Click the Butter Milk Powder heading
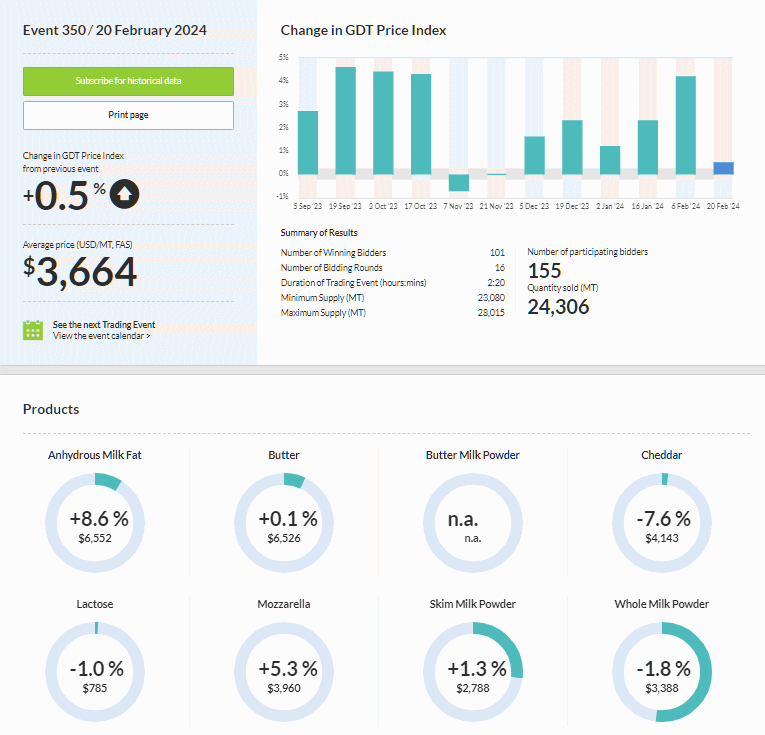The width and height of the screenshot is (765, 735). [x=473, y=455]
